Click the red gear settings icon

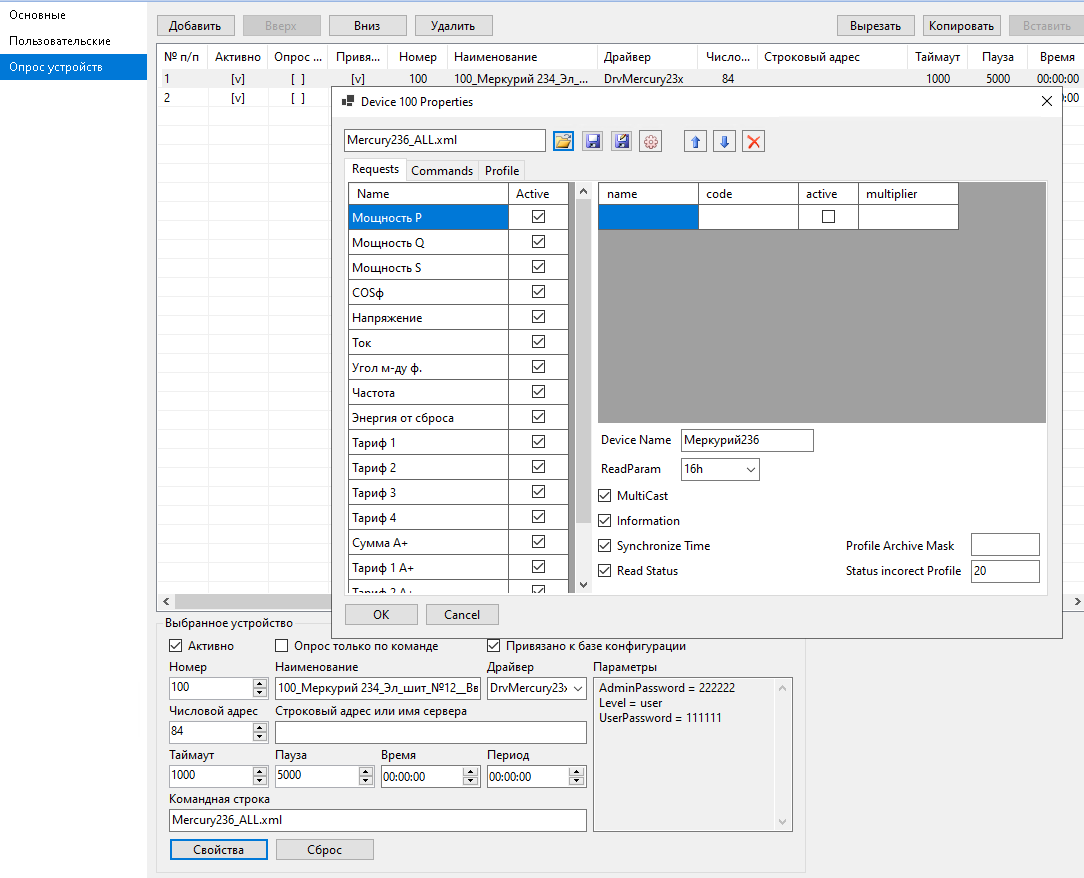coord(651,141)
